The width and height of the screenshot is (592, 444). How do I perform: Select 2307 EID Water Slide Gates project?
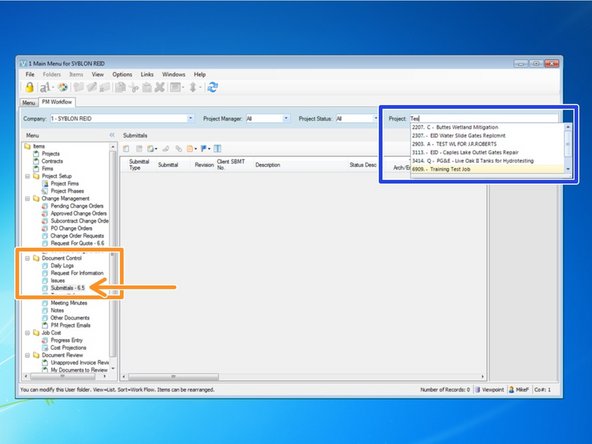pyautogui.click(x=487, y=136)
